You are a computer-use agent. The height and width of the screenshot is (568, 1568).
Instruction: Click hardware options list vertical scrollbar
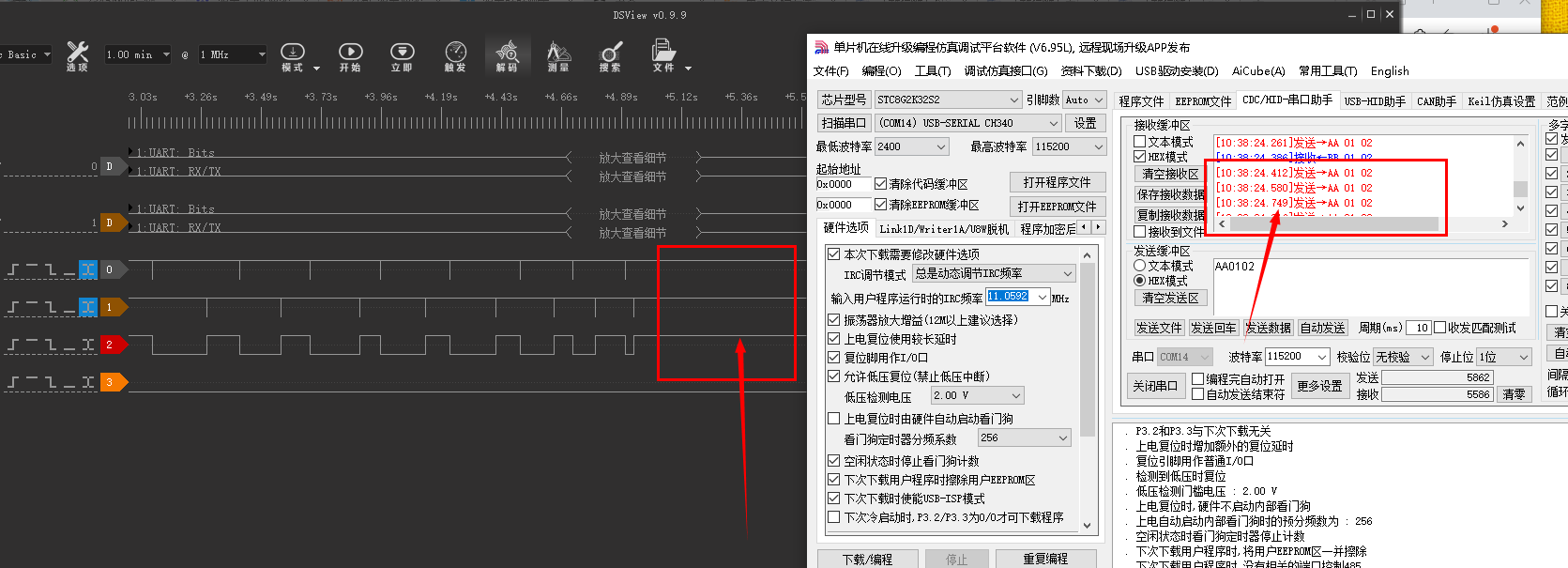coord(1088,390)
